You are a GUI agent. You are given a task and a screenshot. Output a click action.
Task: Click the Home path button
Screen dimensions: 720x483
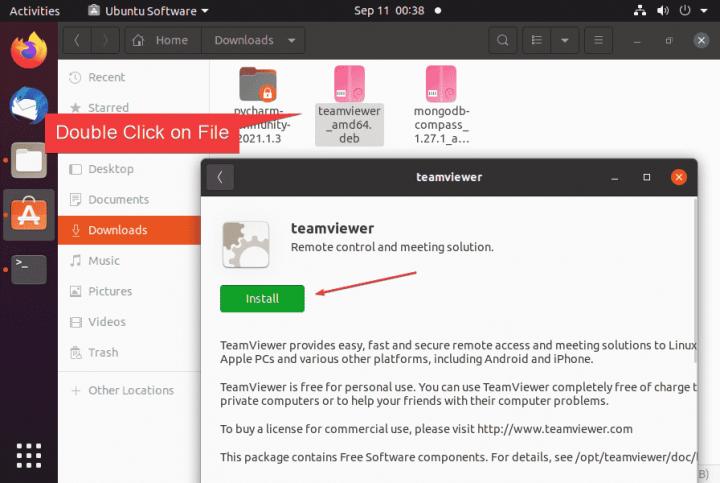[161, 41]
